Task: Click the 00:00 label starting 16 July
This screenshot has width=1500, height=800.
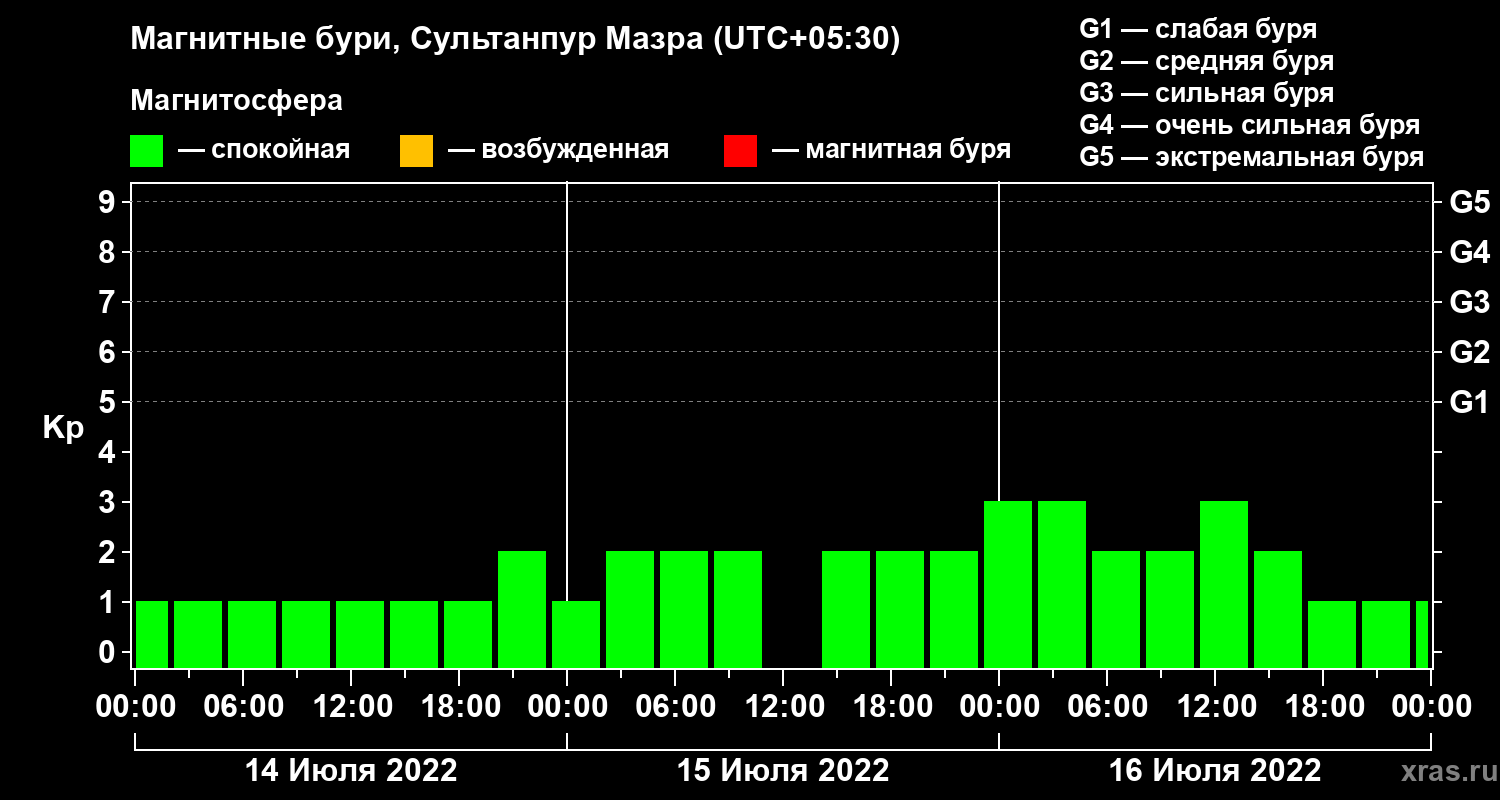Action: 999,706
